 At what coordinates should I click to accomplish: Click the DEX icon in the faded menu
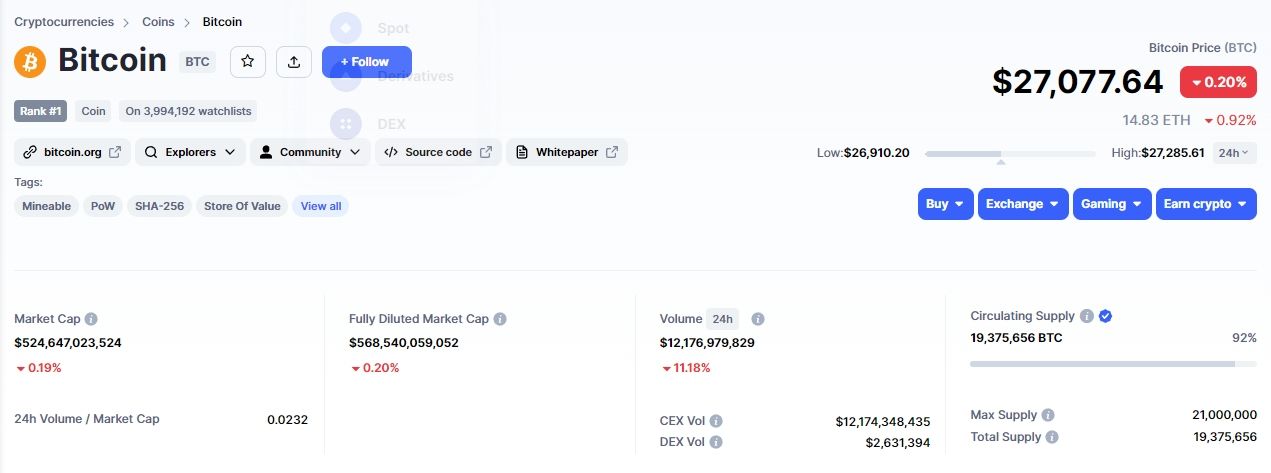click(x=346, y=124)
